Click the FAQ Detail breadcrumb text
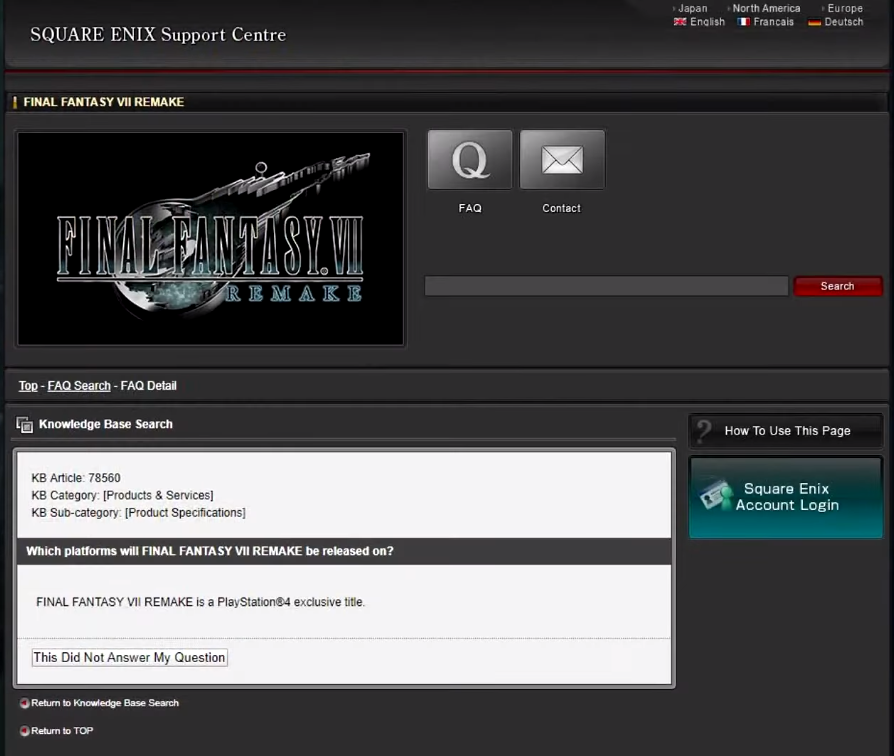 click(x=148, y=386)
